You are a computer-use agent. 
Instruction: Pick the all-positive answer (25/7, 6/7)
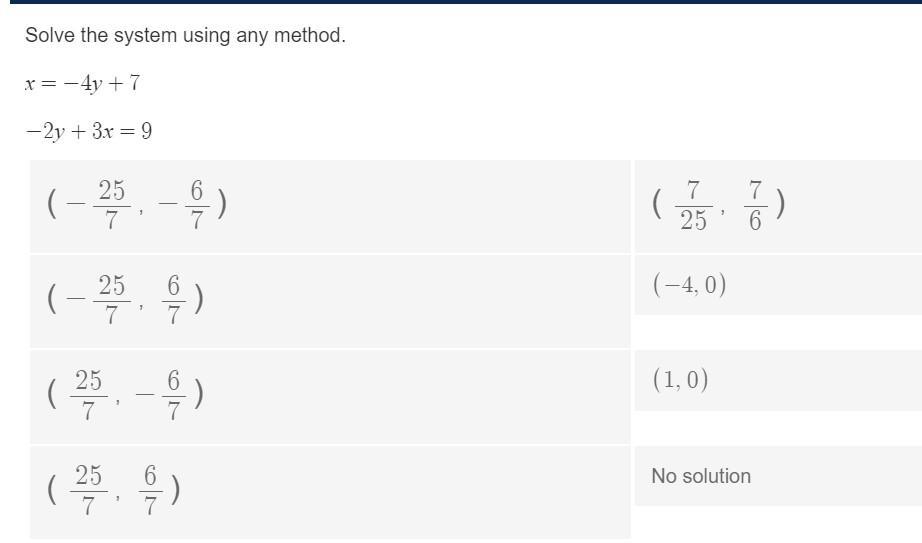coord(114,490)
